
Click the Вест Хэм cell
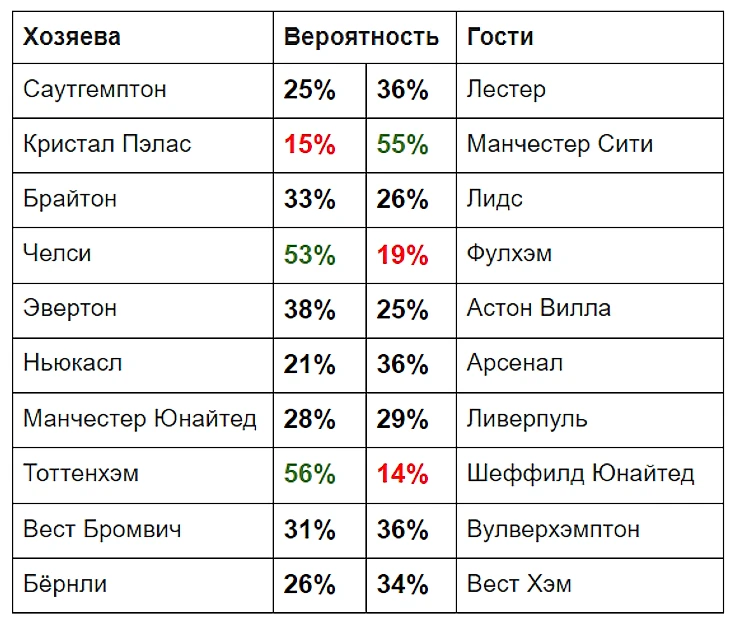590,585
